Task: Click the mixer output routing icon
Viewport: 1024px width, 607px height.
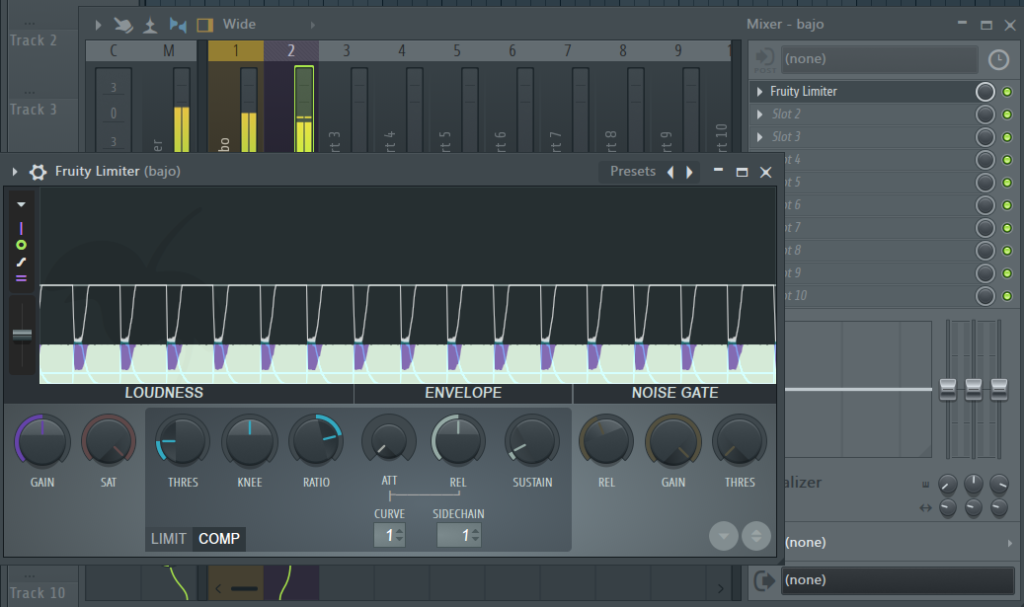Action: pos(763,580)
